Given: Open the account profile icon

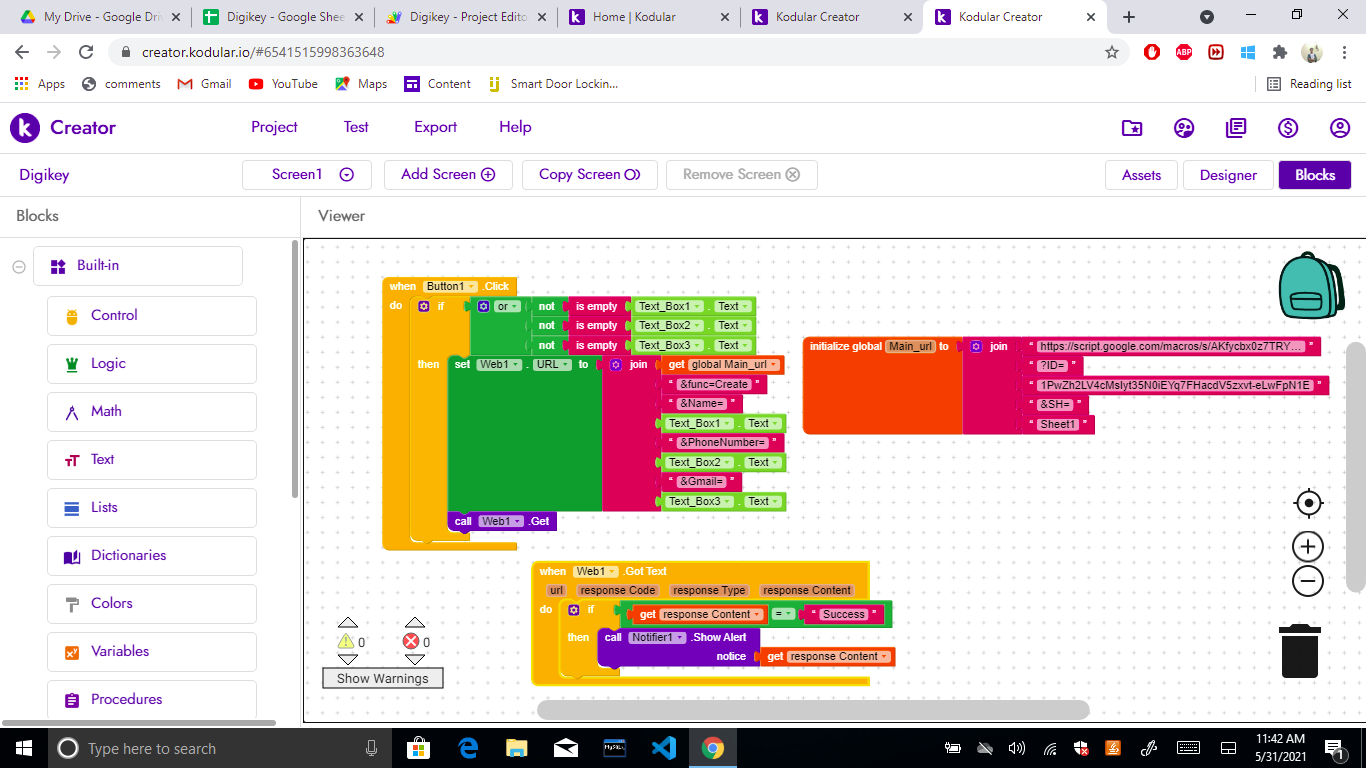Looking at the screenshot, I should [1340, 128].
